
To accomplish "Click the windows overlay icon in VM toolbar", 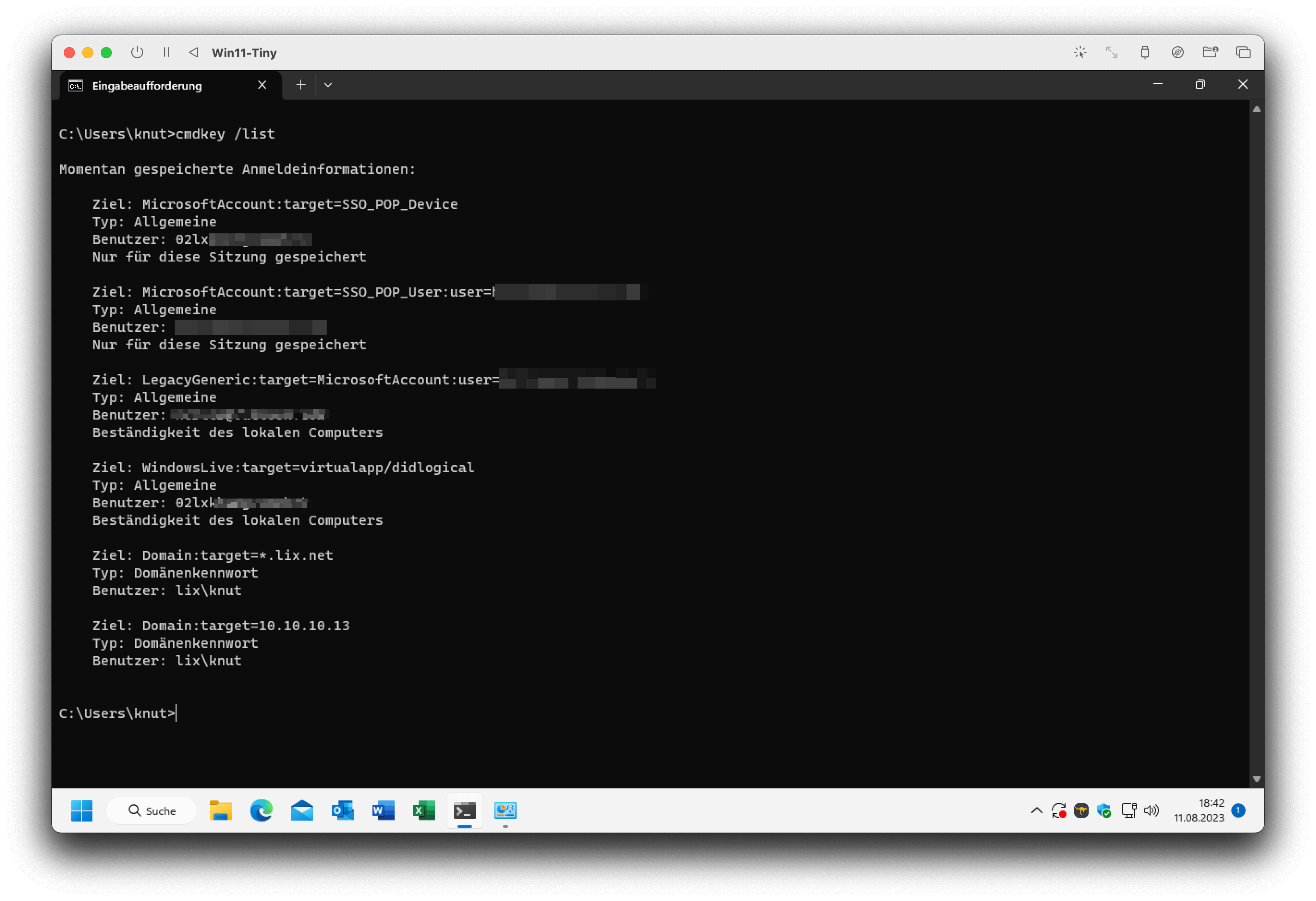I will tap(1243, 53).
